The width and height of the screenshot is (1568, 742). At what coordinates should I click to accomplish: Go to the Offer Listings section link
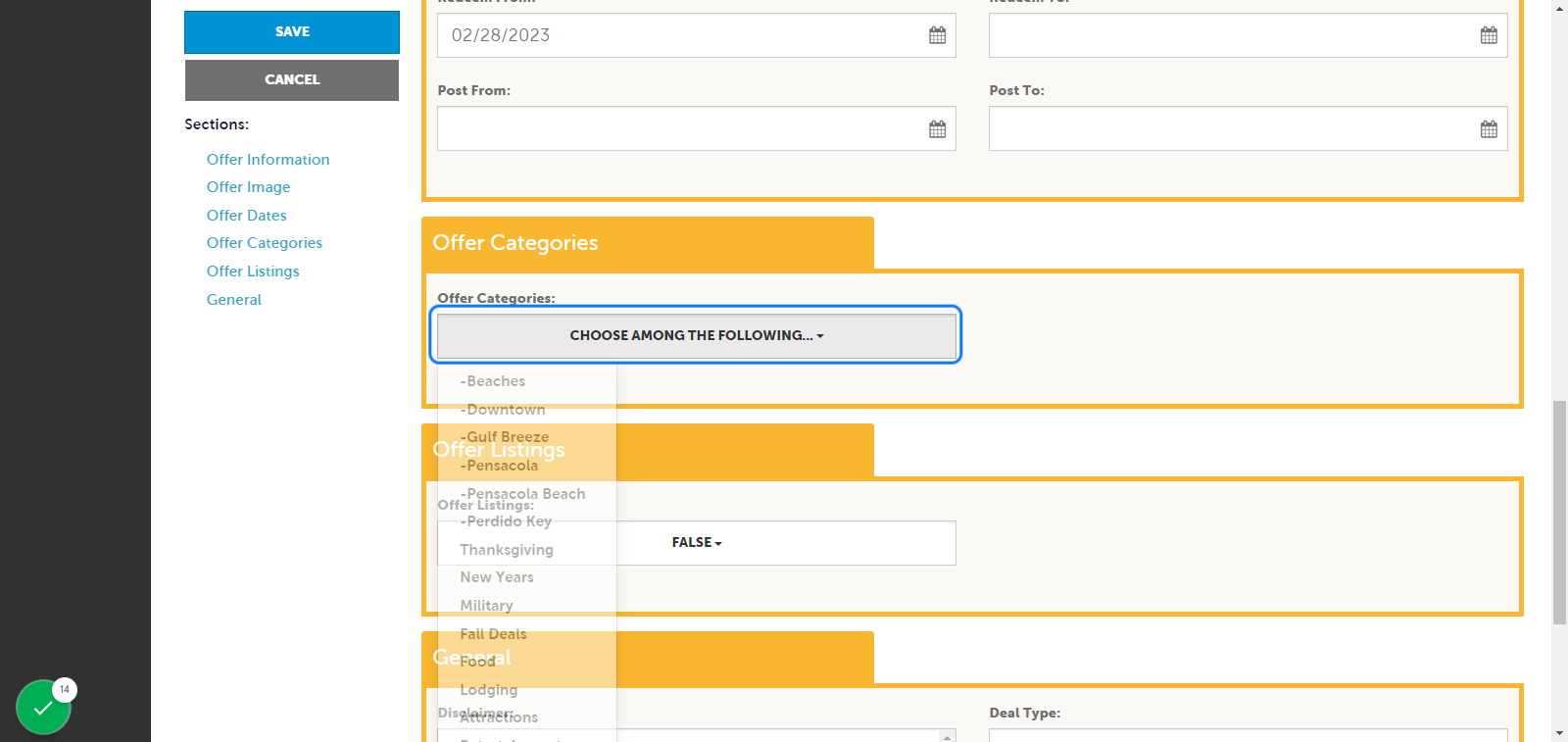point(253,272)
